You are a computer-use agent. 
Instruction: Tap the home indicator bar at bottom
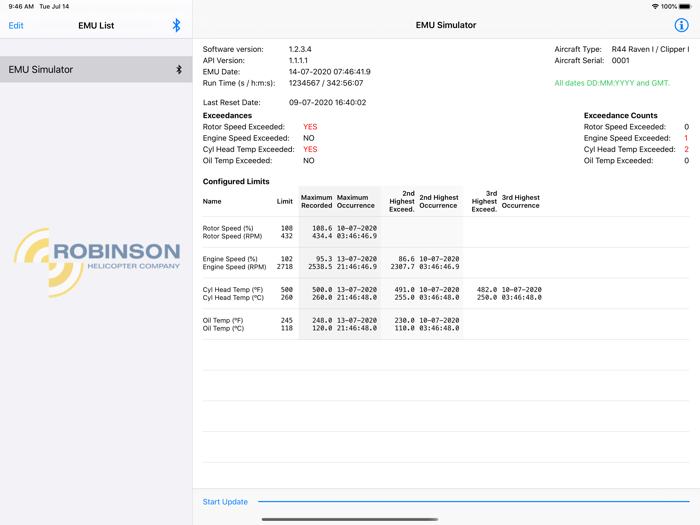click(350, 519)
